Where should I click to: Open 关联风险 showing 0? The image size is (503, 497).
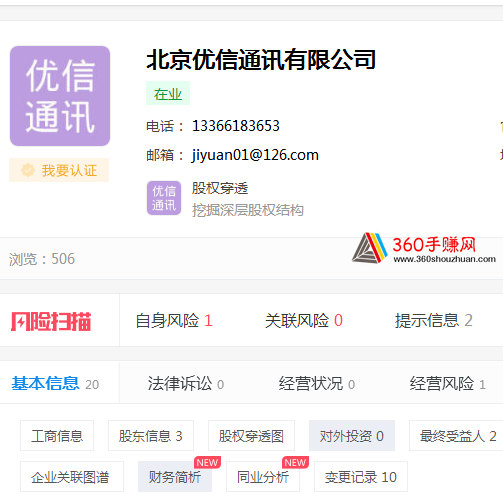click(x=304, y=321)
